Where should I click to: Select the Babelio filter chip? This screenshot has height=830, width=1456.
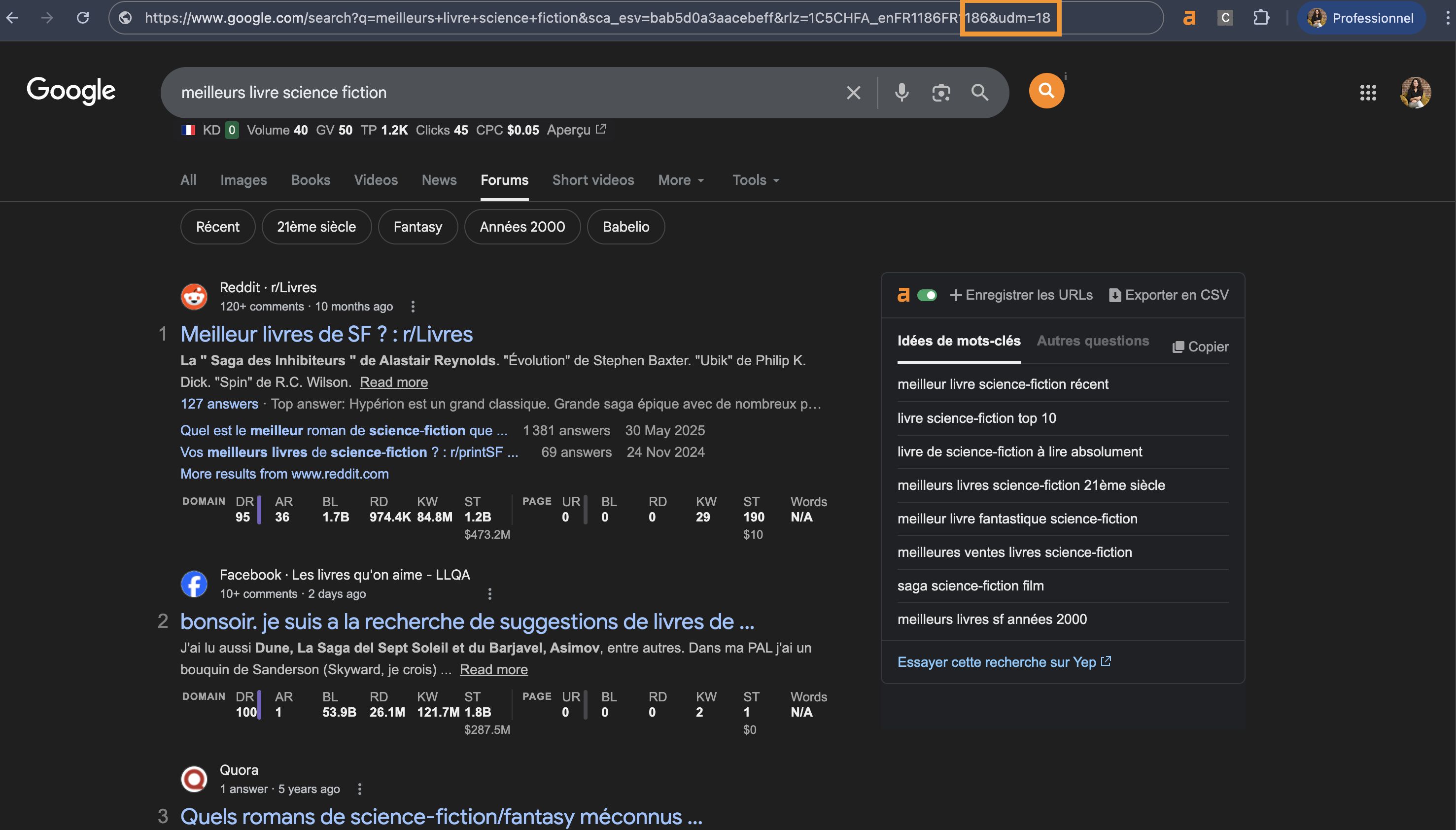[x=625, y=226]
